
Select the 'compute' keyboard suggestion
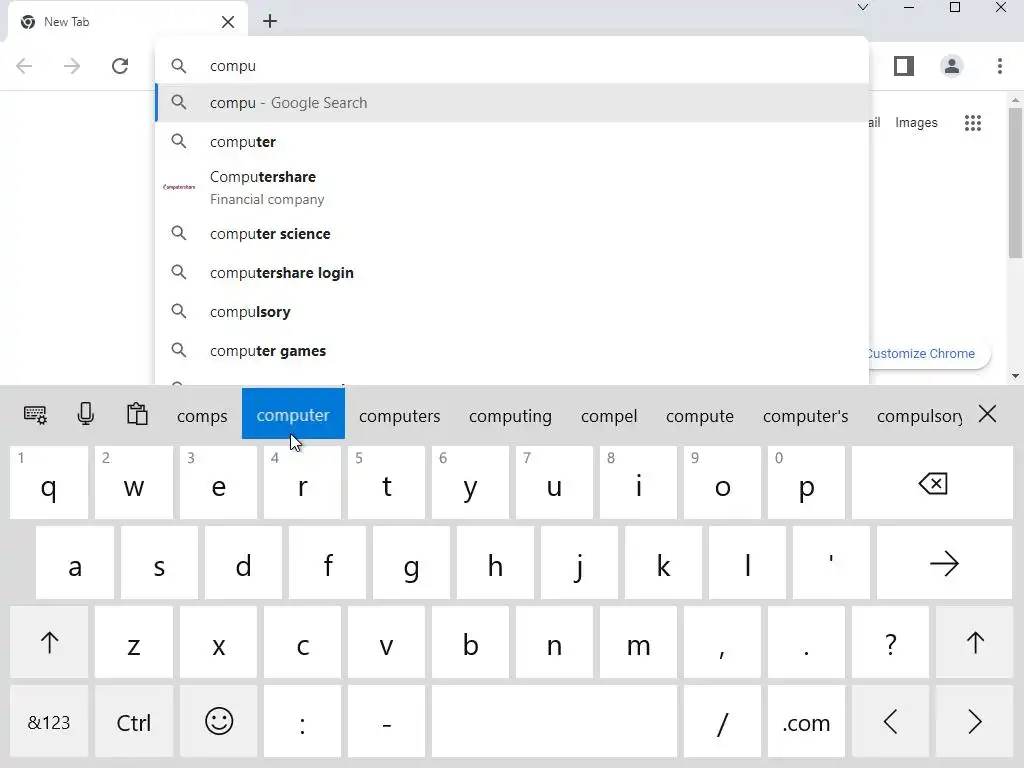tap(699, 415)
